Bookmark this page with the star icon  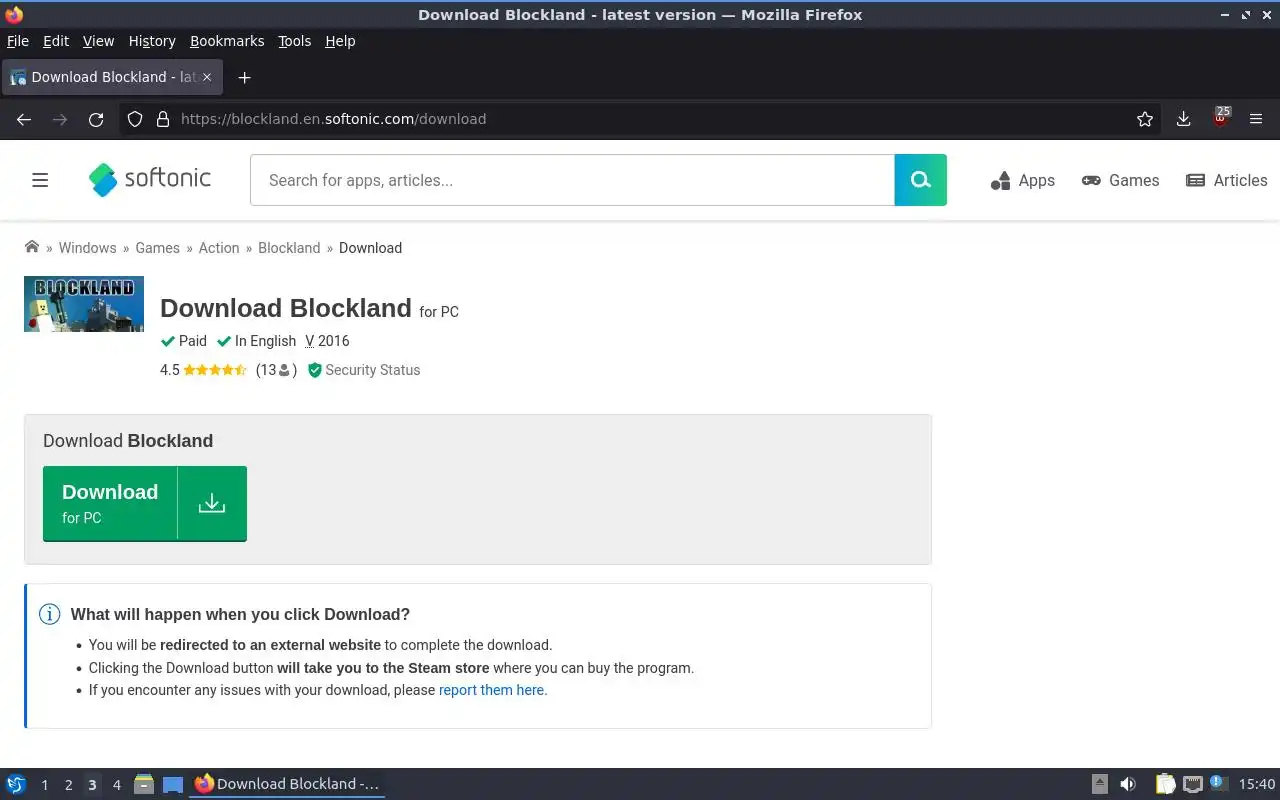[1145, 119]
